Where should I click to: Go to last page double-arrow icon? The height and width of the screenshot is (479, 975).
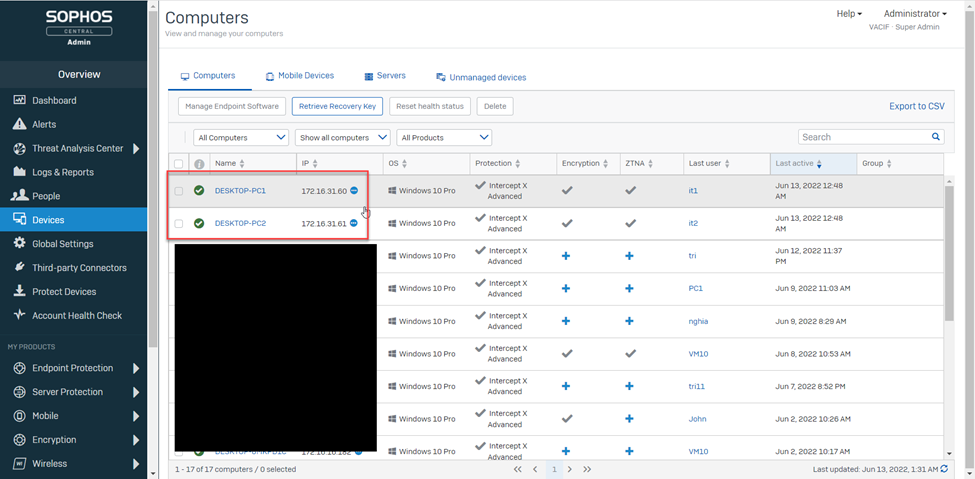point(587,469)
